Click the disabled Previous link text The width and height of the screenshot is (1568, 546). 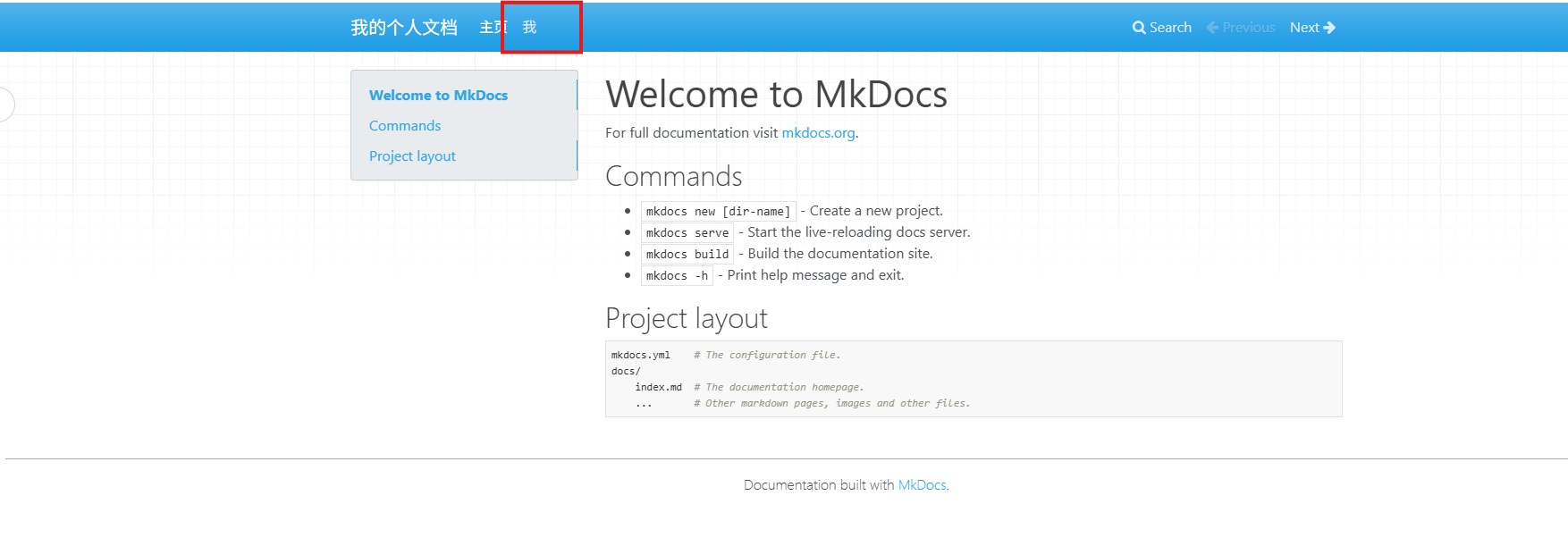[x=1249, y=28]
